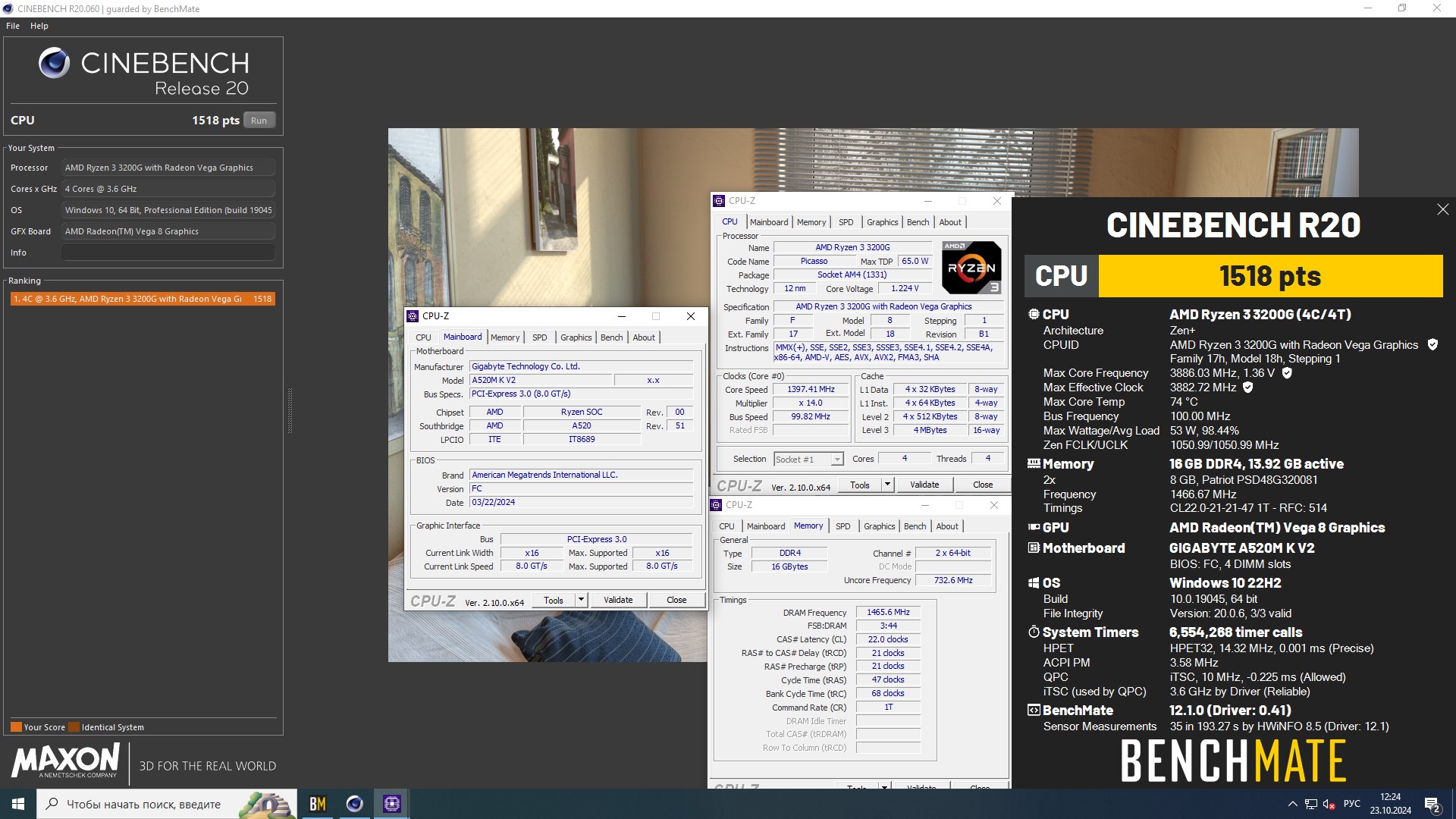Click the CPU-Z Memory window title icon
Image resolution: width=1456 pixels, height=819 pixels.
[x=717, y=505]
